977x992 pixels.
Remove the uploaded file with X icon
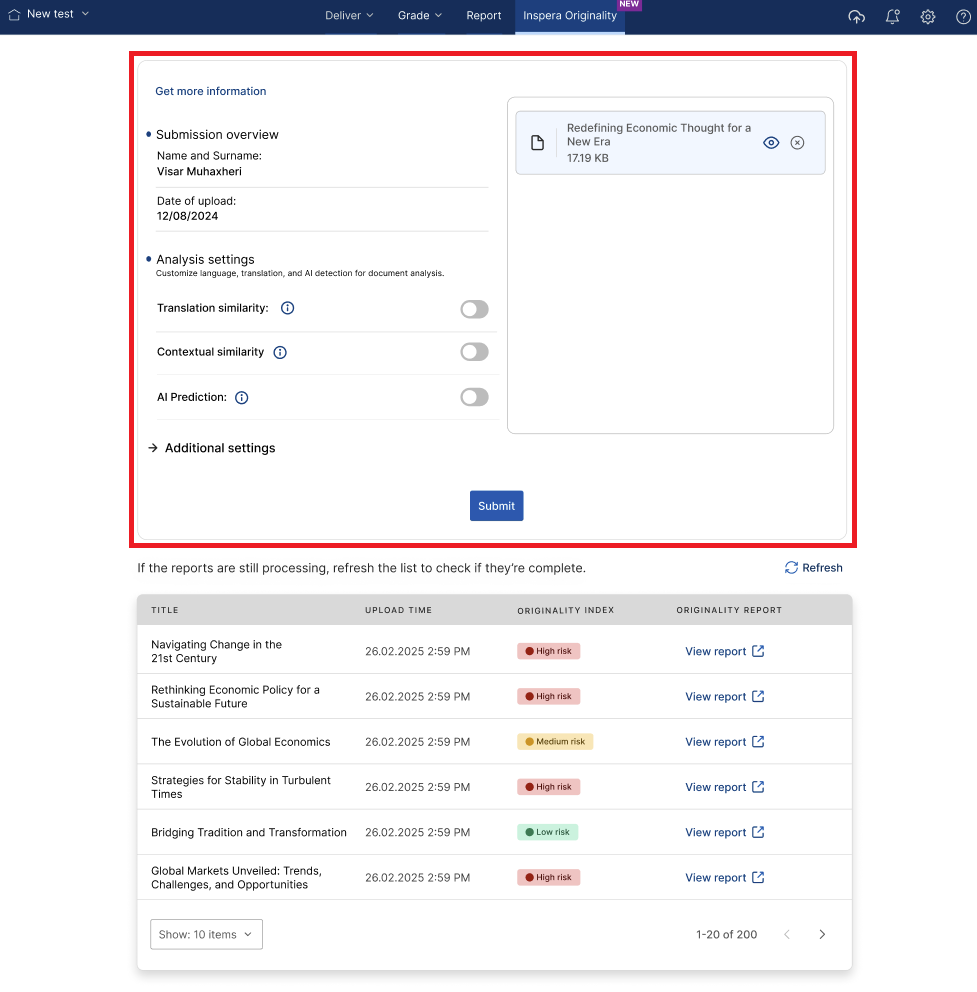tap(797, 142)
